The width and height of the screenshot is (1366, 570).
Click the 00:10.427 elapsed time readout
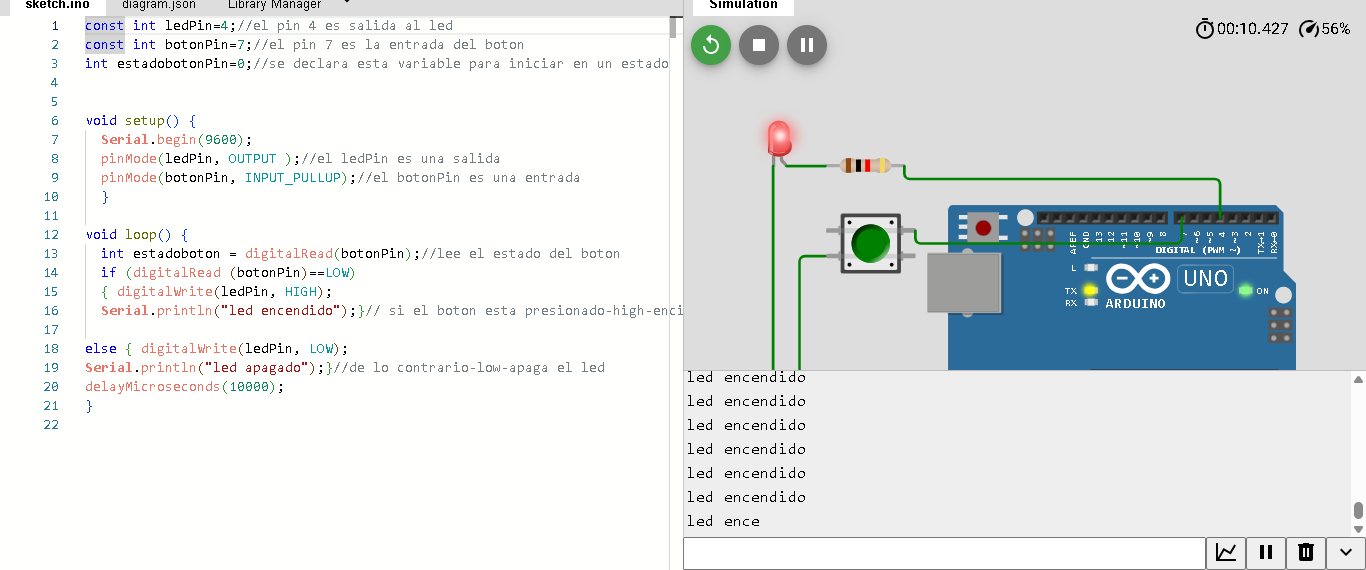pyautogui.click(x=1252, y=29)
